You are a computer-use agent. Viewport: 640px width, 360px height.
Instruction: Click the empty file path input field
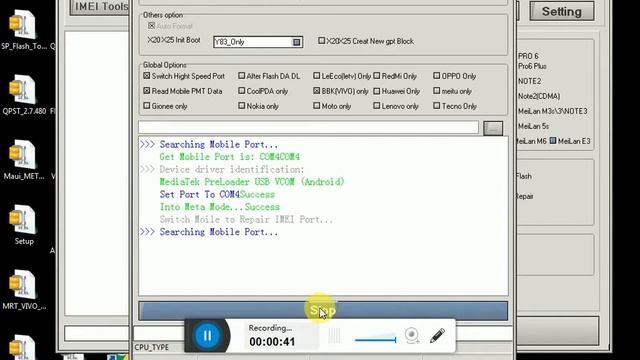point(309,127)
